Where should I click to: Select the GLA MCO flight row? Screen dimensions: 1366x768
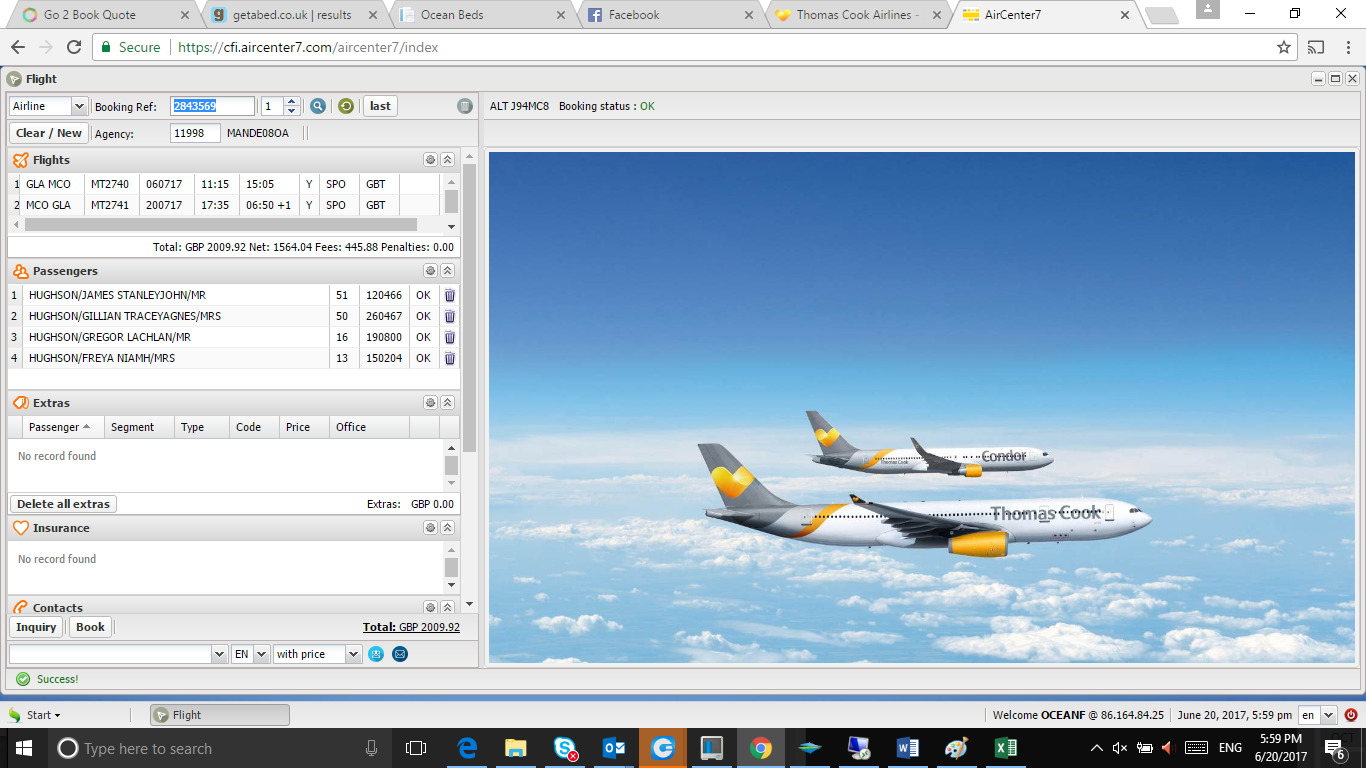[225, 184]
